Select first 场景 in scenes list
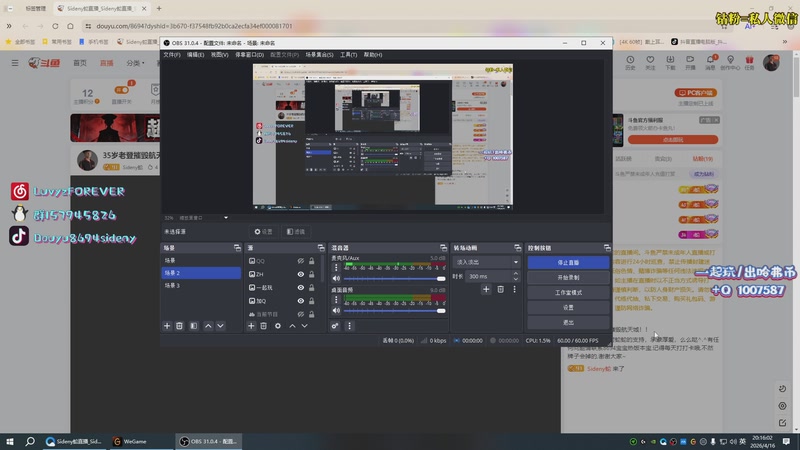 pos(201,260)
